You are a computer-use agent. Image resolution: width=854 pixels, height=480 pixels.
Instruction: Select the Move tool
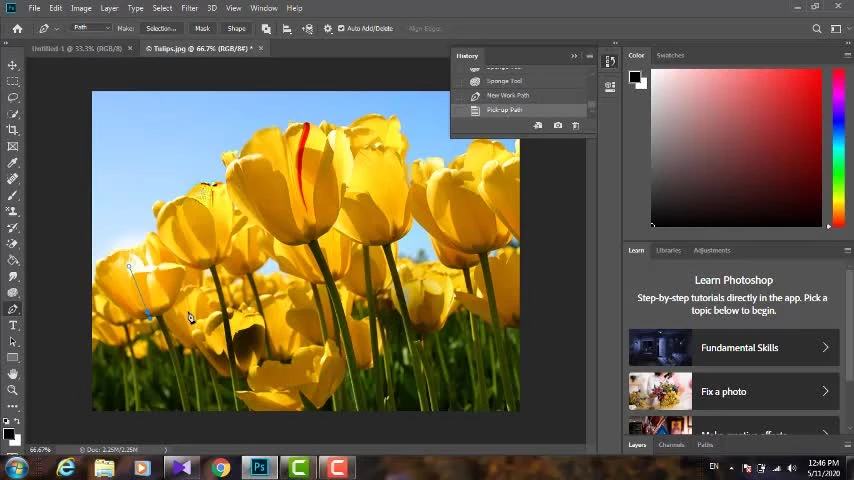click(x=13, y=65)
